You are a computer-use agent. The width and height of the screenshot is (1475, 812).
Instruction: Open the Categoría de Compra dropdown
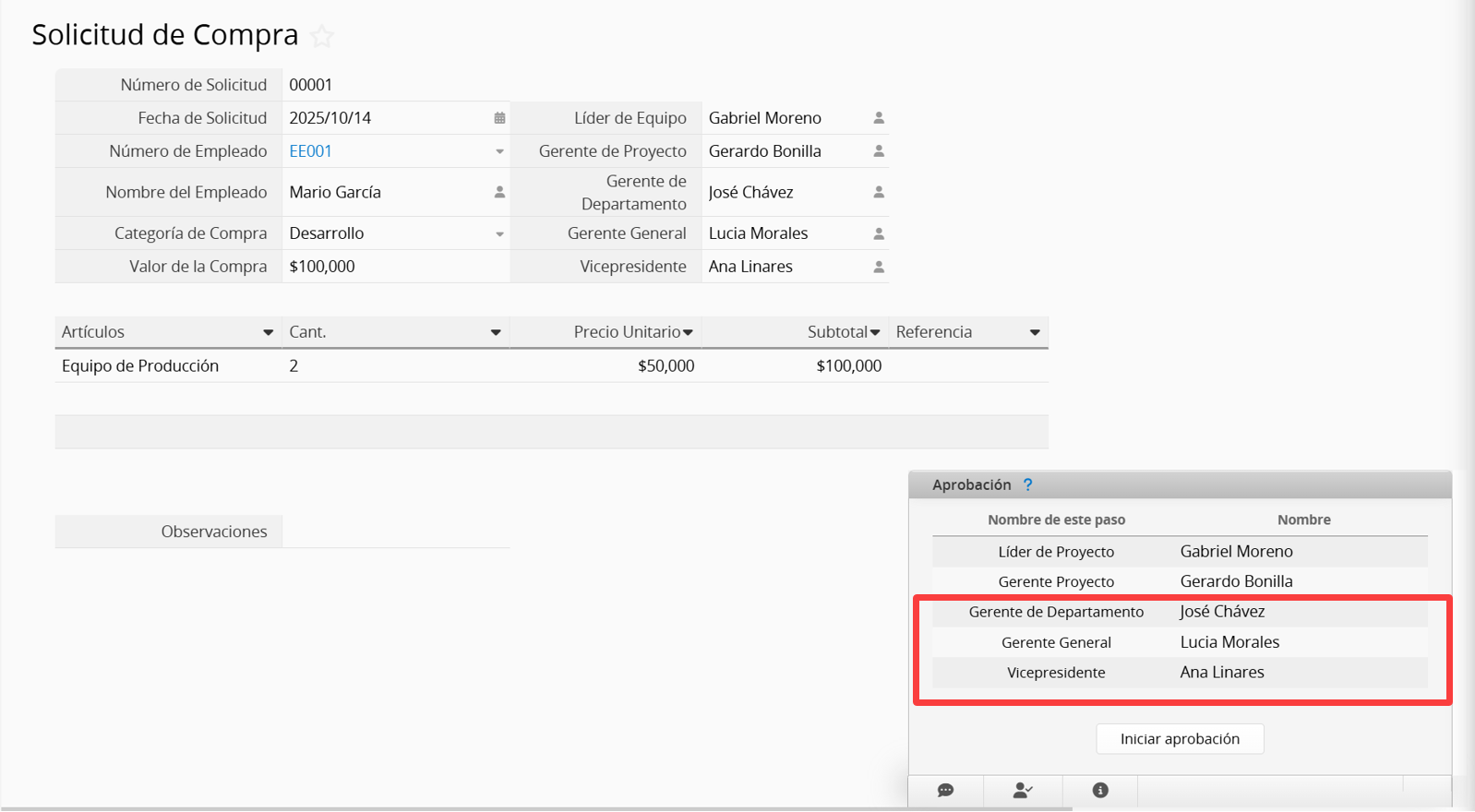pyautogui.click(x=499, y=233)
